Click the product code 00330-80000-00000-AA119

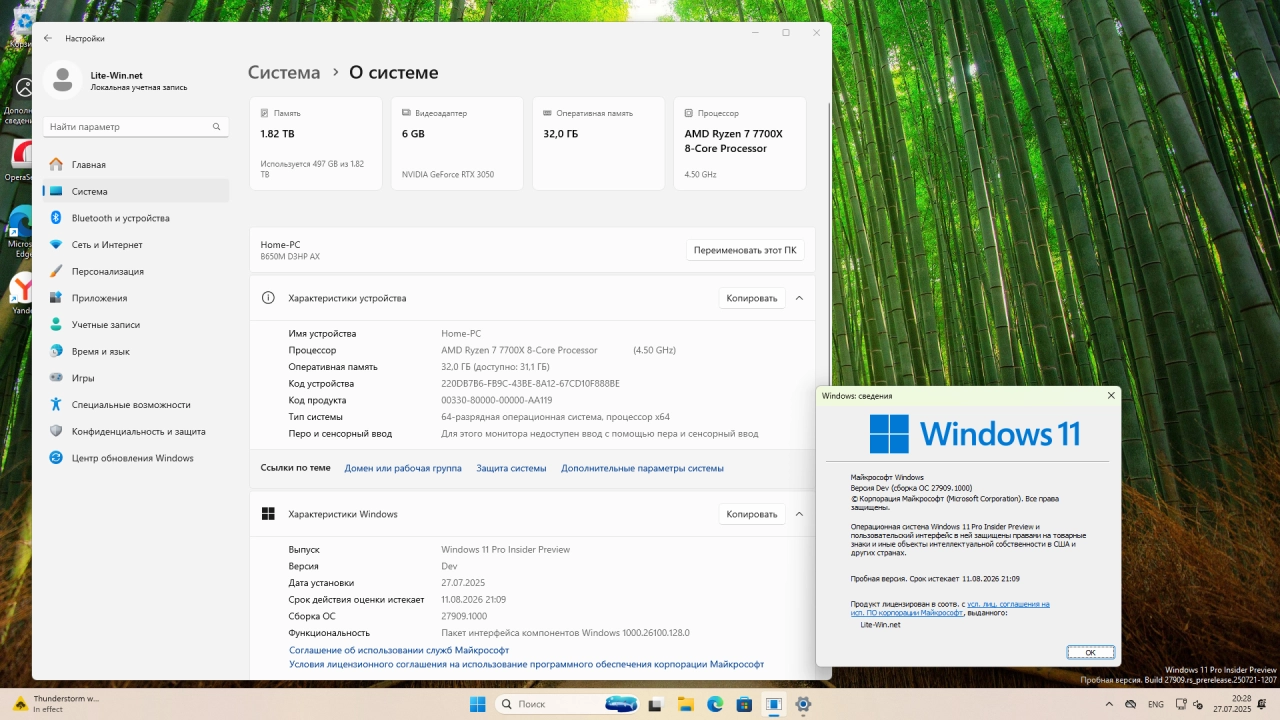pos(496,400)
